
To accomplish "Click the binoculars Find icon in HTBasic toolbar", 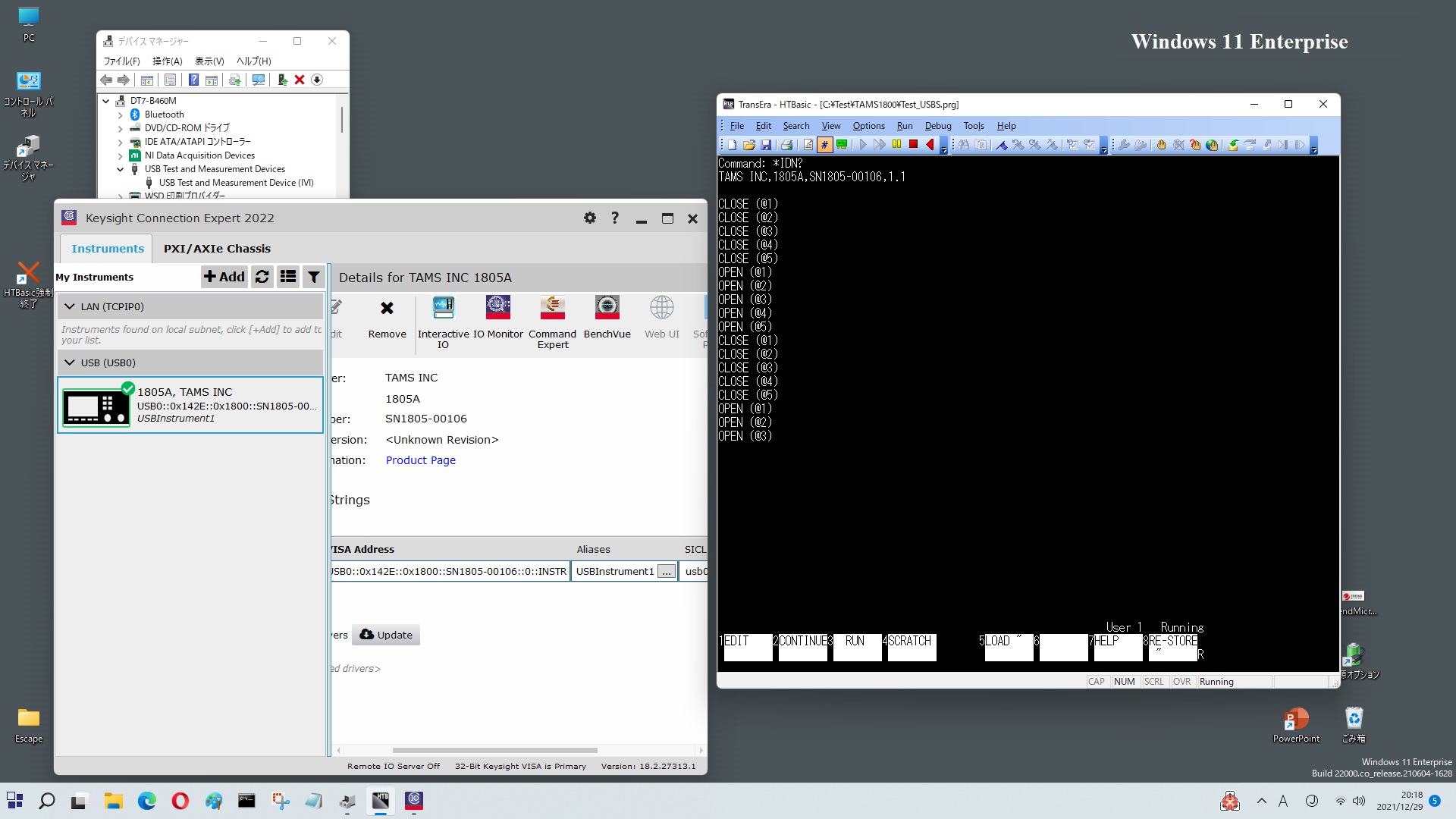I will (964, 145).
